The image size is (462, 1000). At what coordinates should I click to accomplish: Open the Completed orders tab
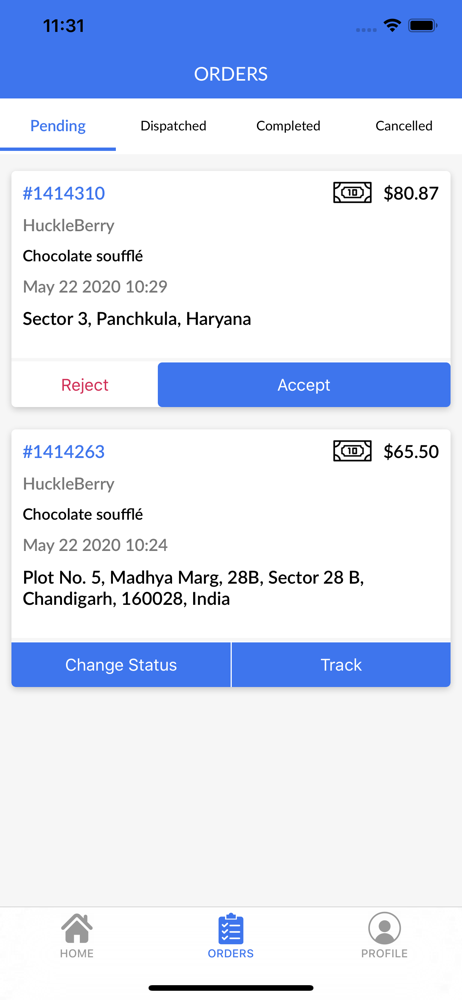coord(288,126)
